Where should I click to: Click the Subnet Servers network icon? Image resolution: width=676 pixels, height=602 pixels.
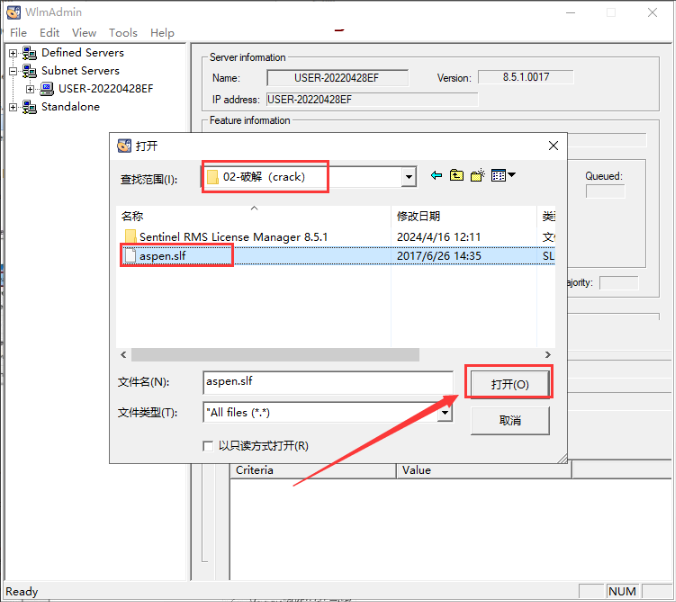coord(29,71)
